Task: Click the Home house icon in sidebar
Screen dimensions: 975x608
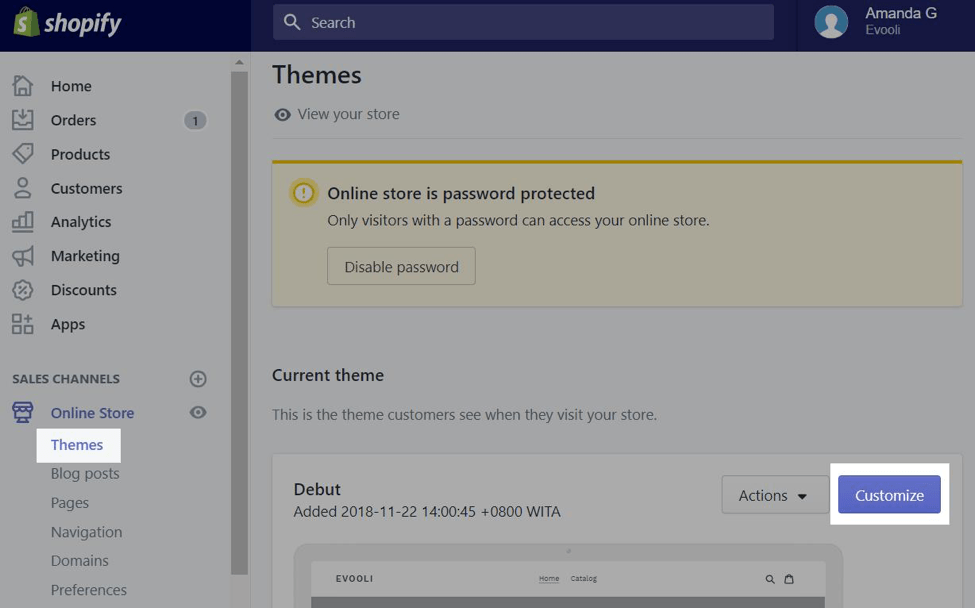Action: tap(22, 86)
